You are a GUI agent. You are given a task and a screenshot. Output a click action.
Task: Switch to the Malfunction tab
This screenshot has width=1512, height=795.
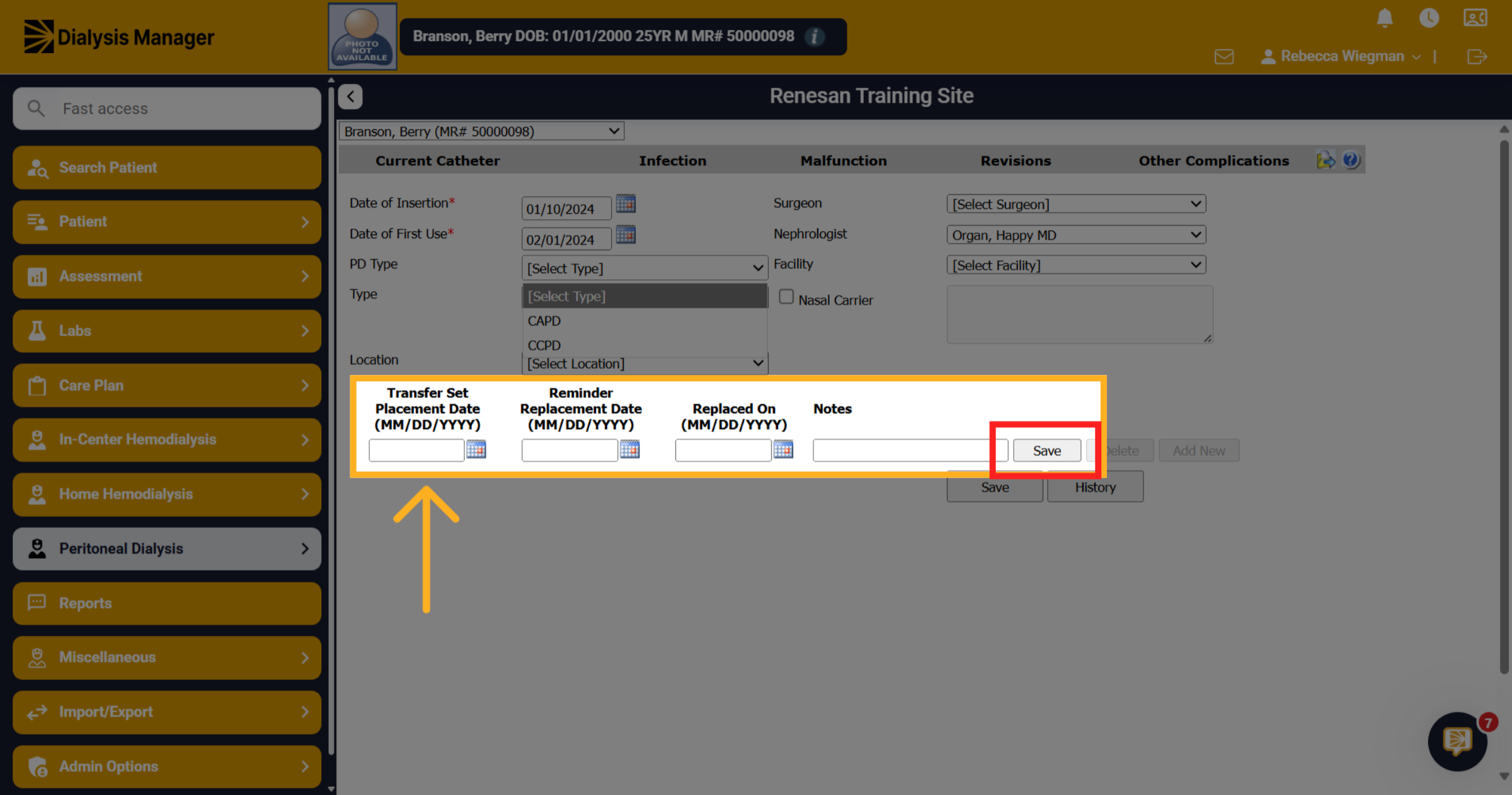coord(843,161)
